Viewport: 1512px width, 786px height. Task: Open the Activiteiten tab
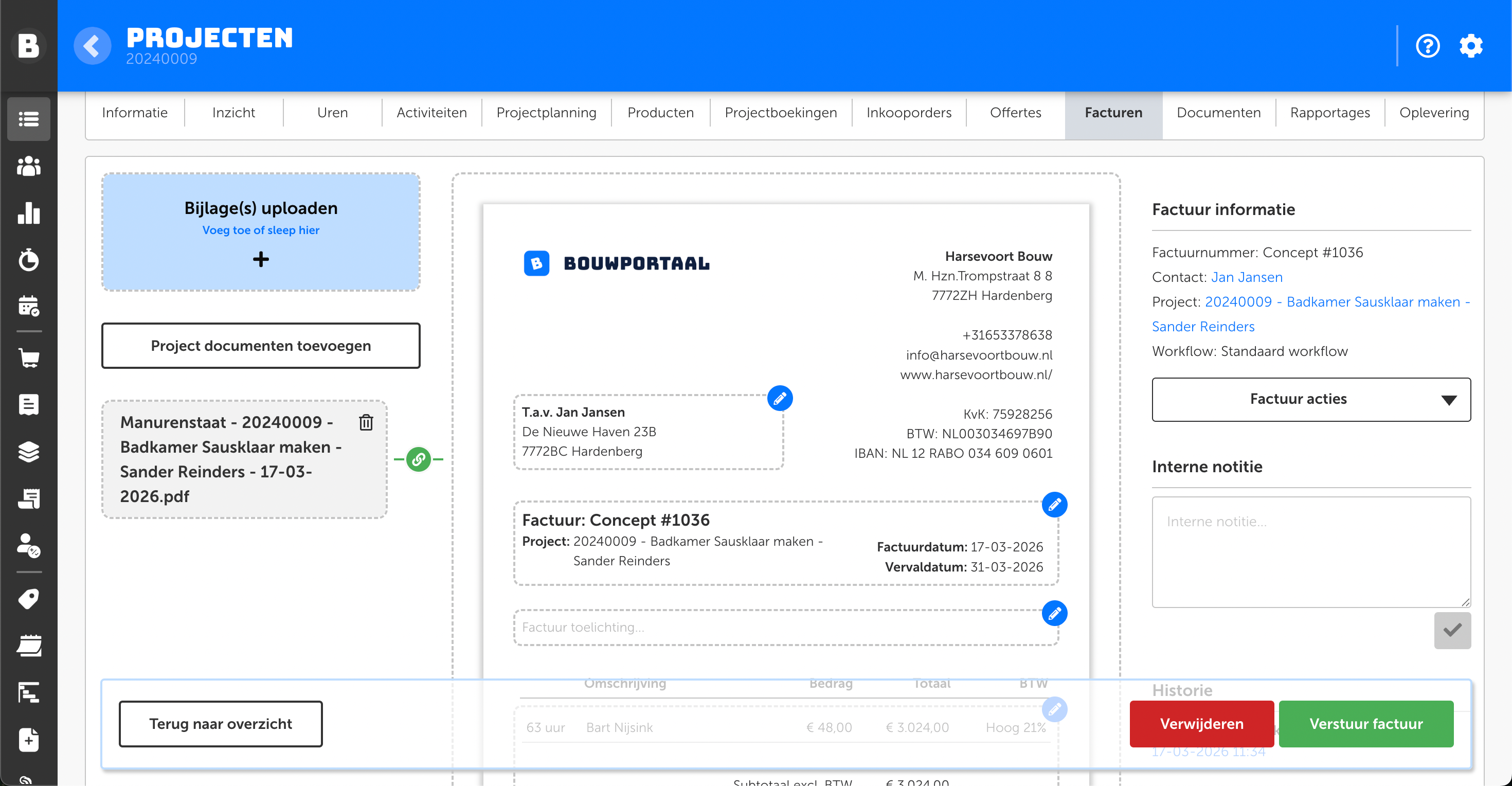[431, 113]
